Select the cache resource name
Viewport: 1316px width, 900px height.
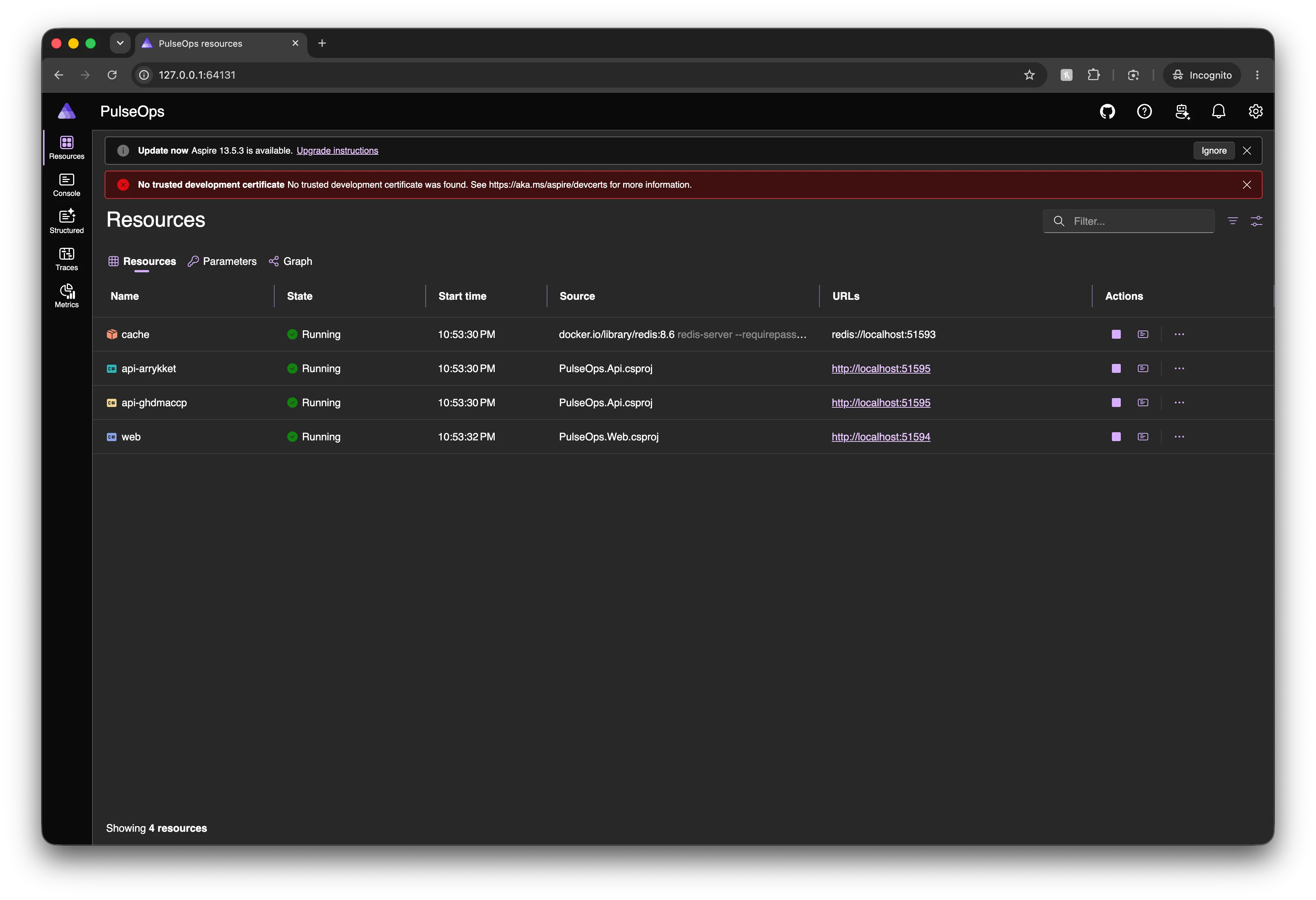tap(135, 335)
